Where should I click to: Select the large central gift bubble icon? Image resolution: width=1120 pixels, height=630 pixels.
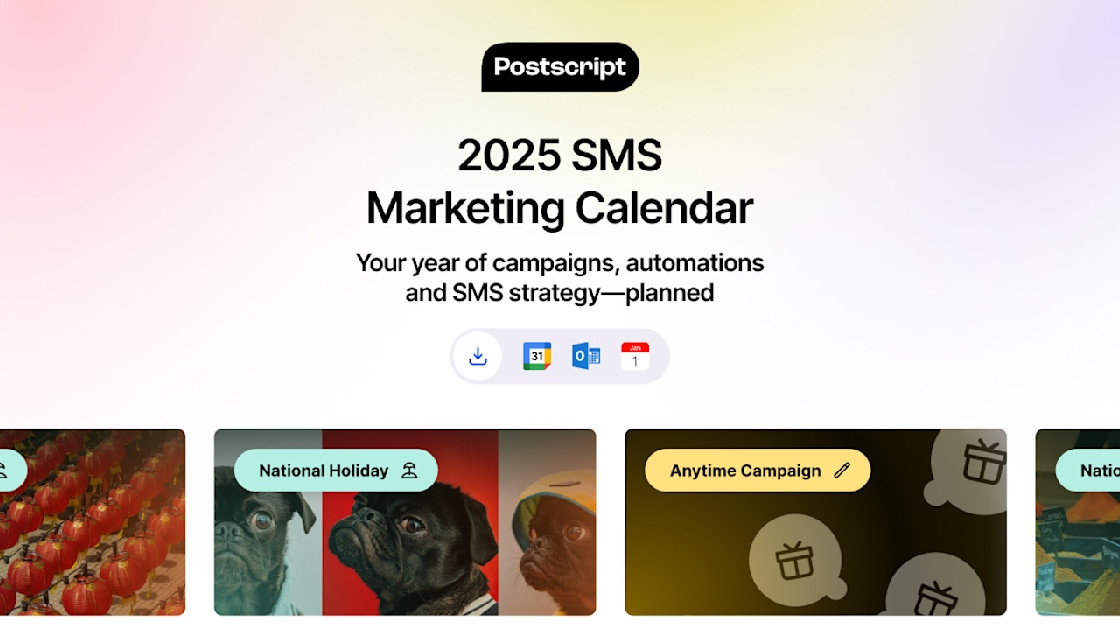796,559
